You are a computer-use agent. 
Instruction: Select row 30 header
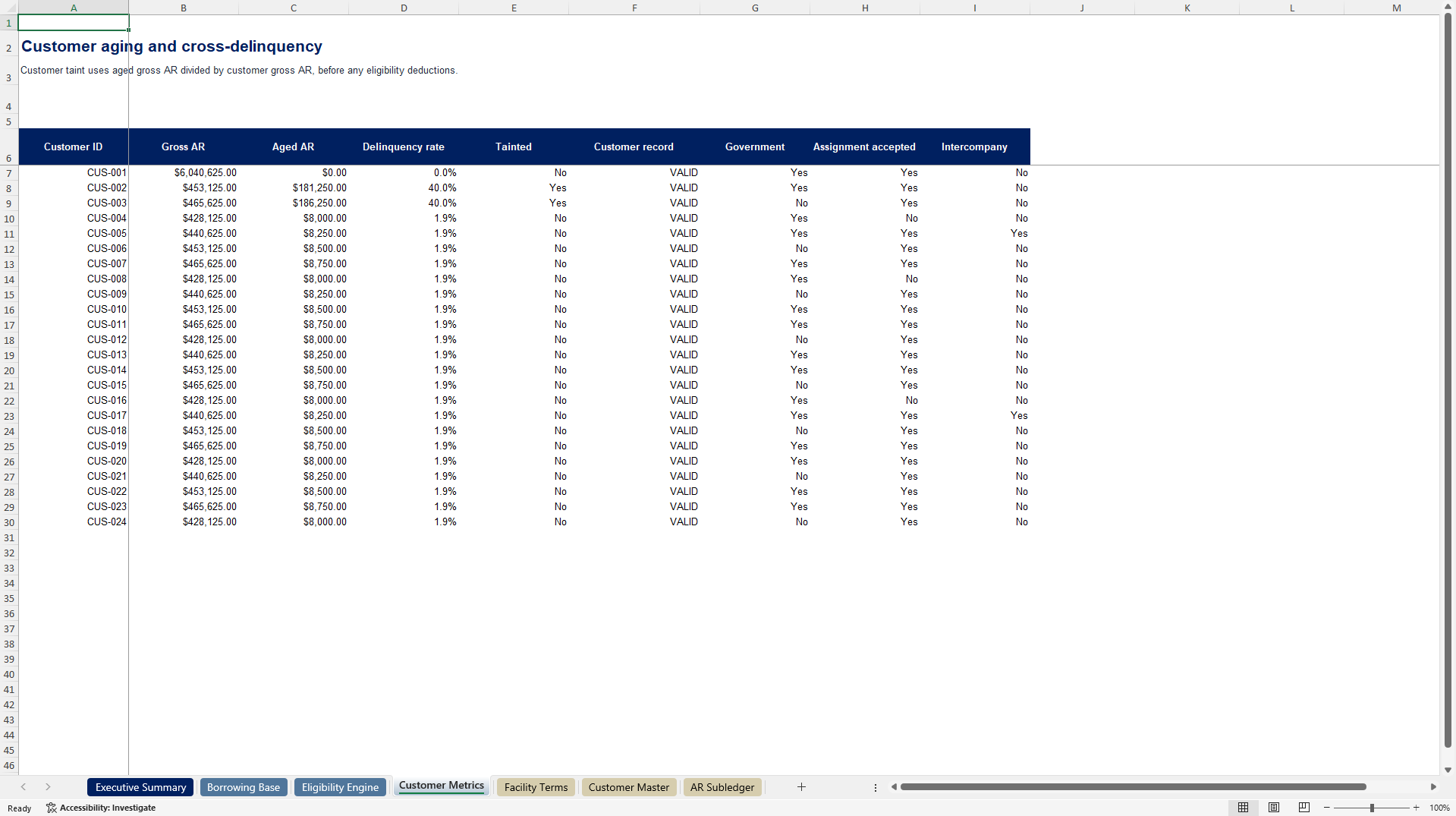9,522
